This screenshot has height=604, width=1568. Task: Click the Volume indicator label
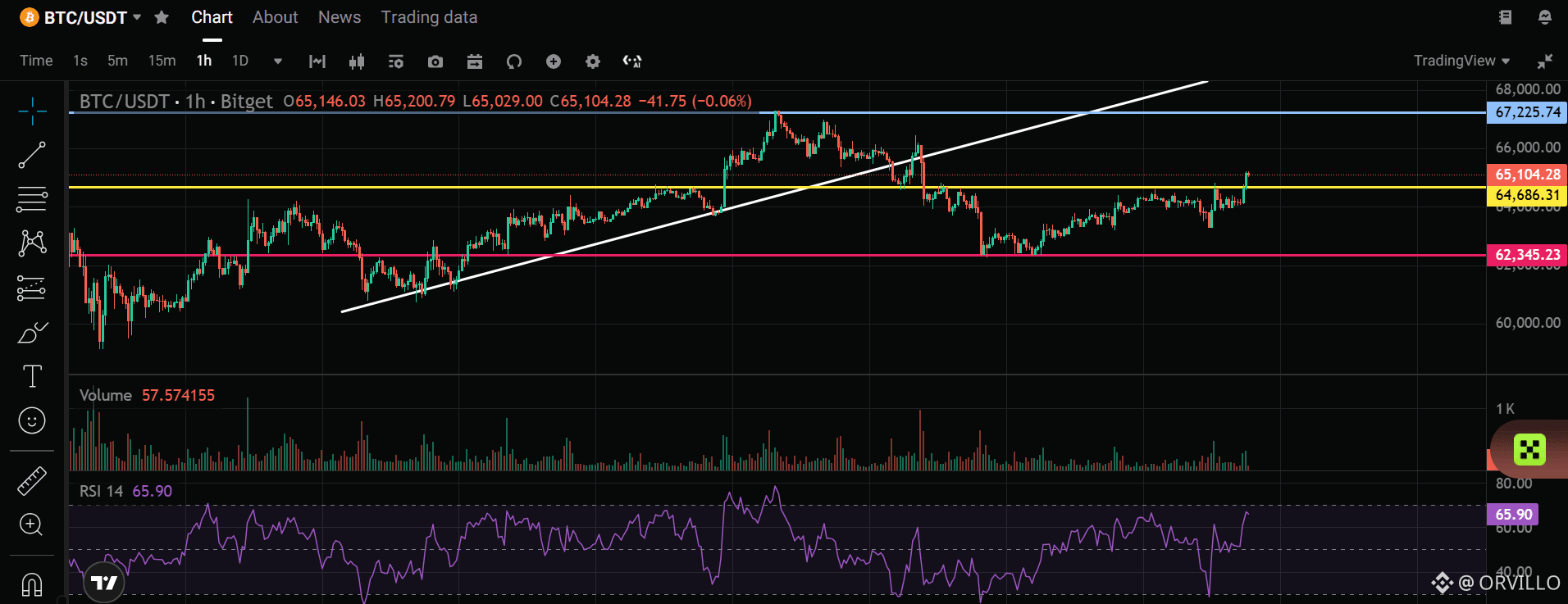(x=105, y=395)
